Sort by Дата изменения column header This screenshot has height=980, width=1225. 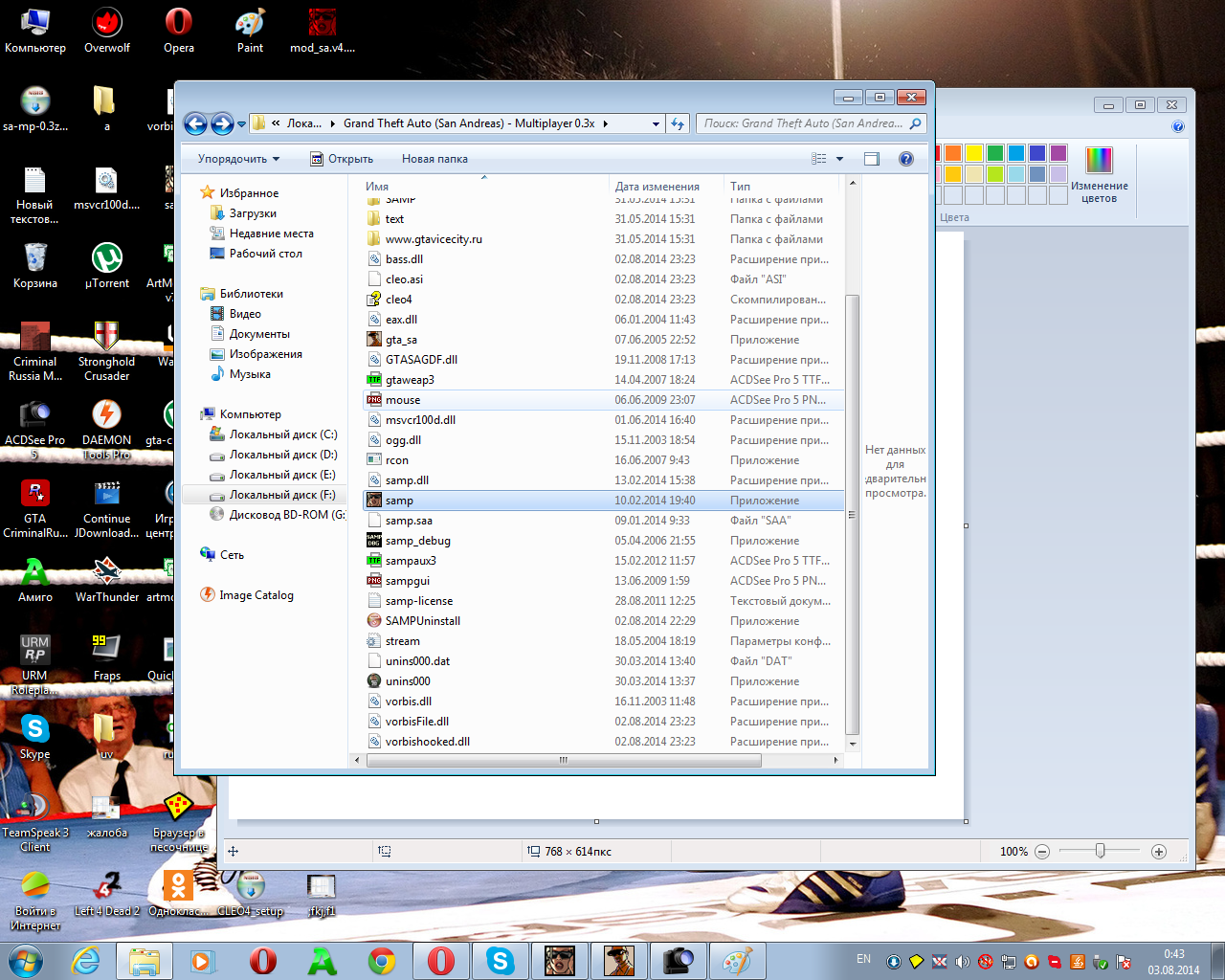[x=666, y=187]
